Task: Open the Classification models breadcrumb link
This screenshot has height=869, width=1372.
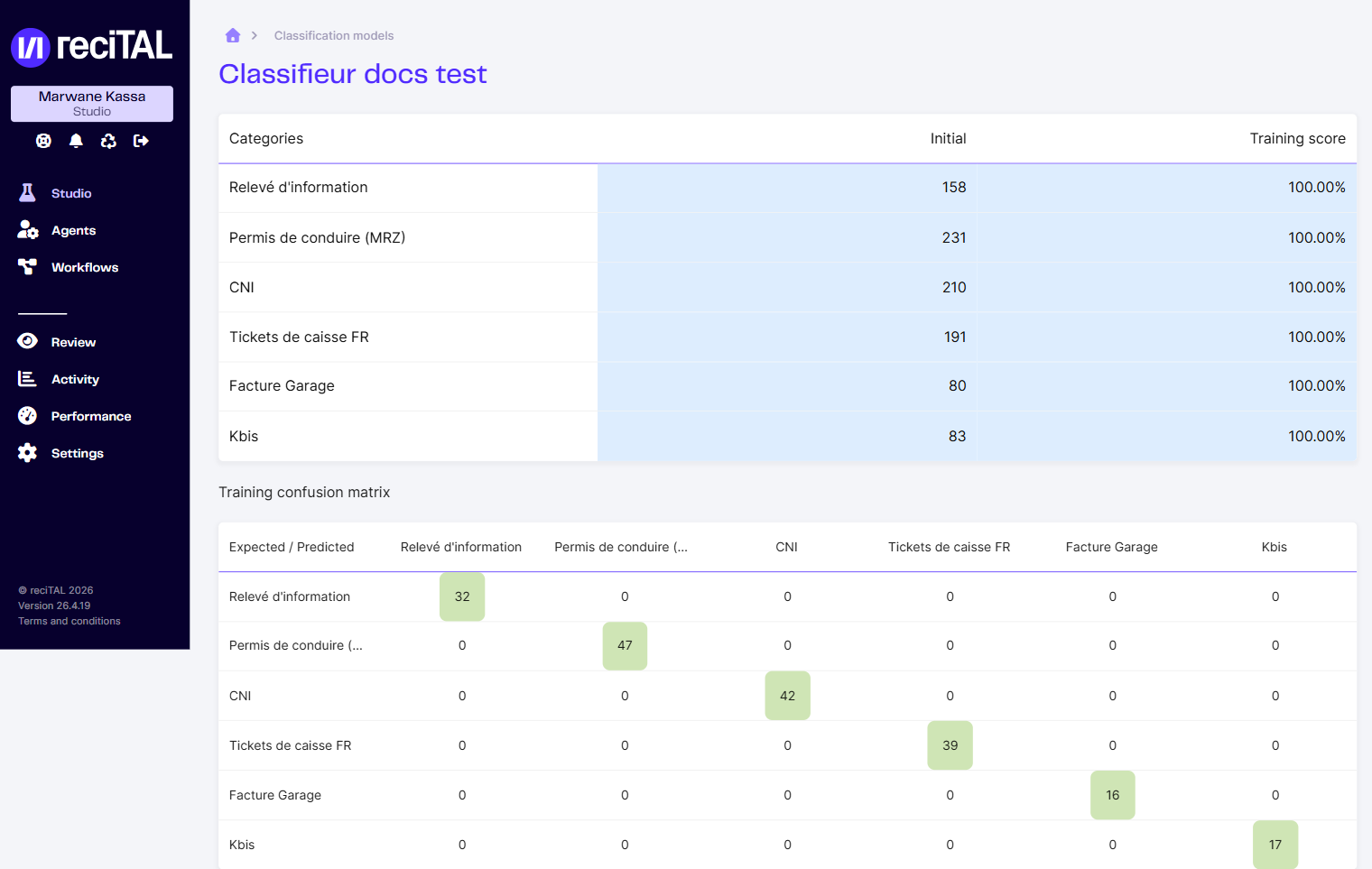Action: (x=334, y=35)
